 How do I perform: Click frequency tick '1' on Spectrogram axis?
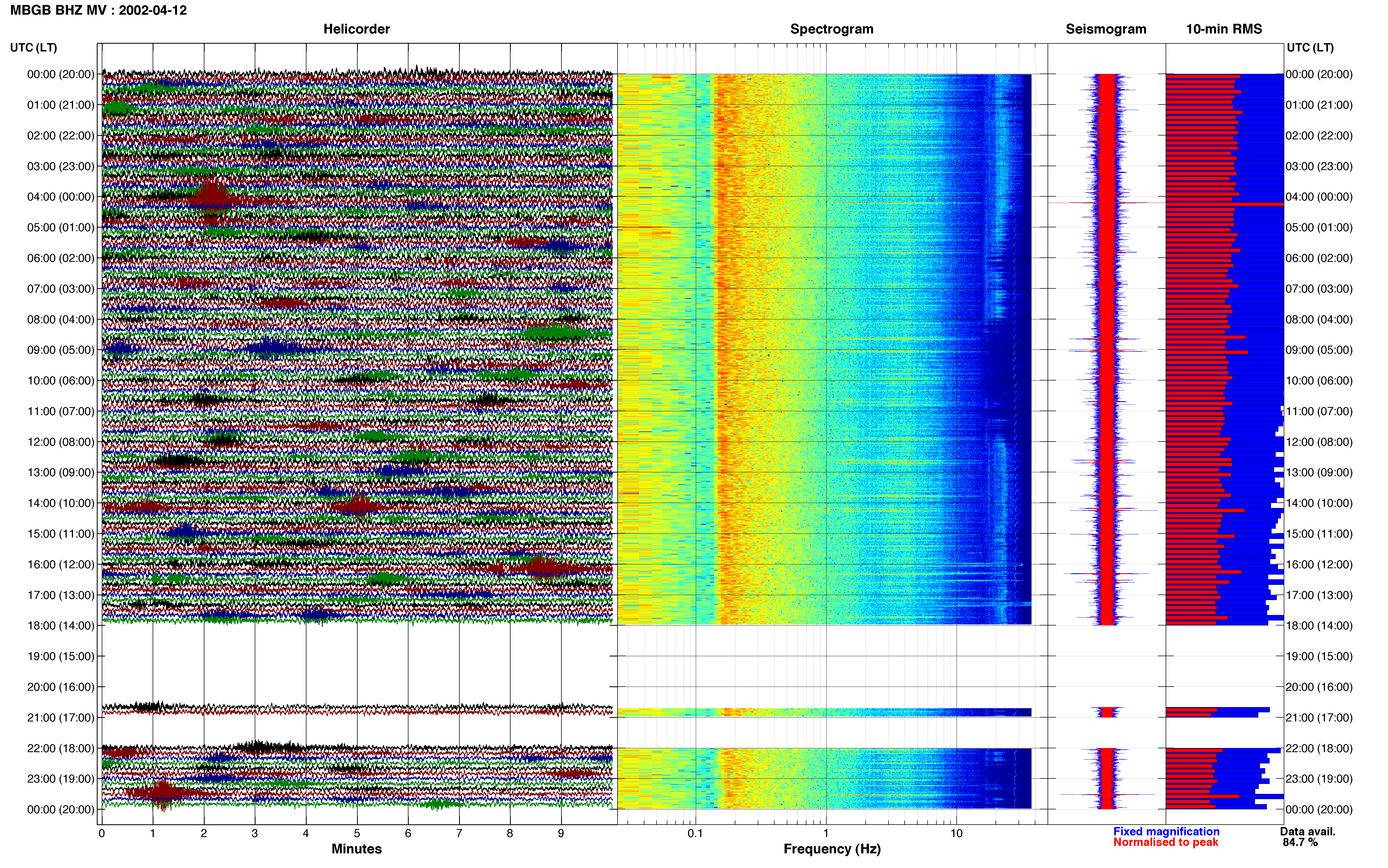(x=826, y=833)
